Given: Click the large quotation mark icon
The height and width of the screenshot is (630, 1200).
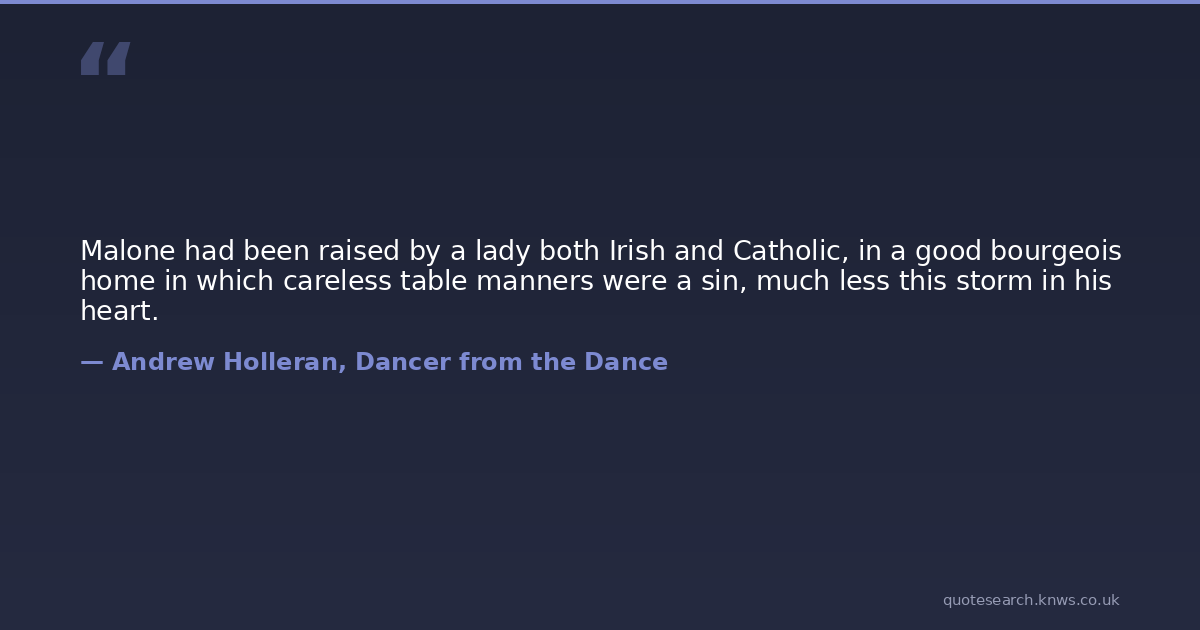Looking at the screenshot, I should pos(105,59).
